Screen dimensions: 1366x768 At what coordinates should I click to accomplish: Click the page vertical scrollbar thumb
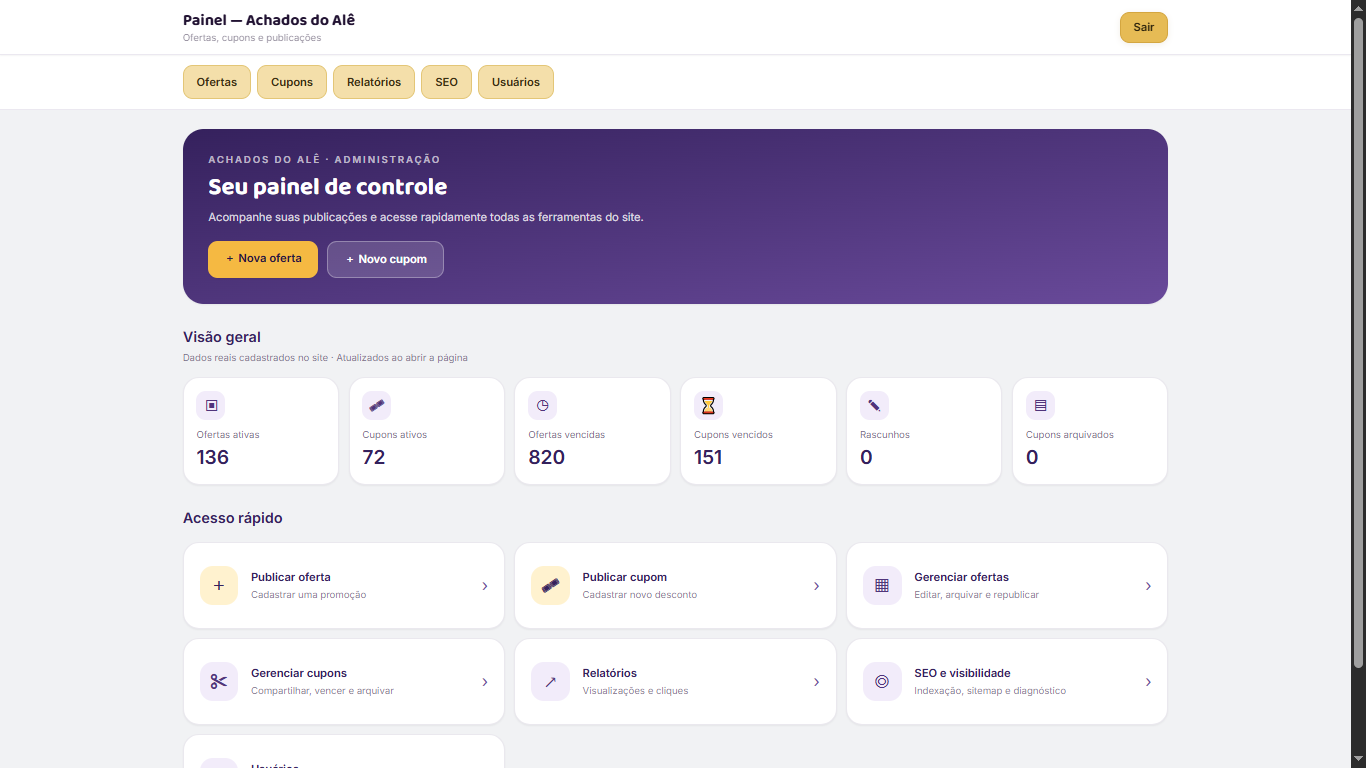[x=1358, y=343]
